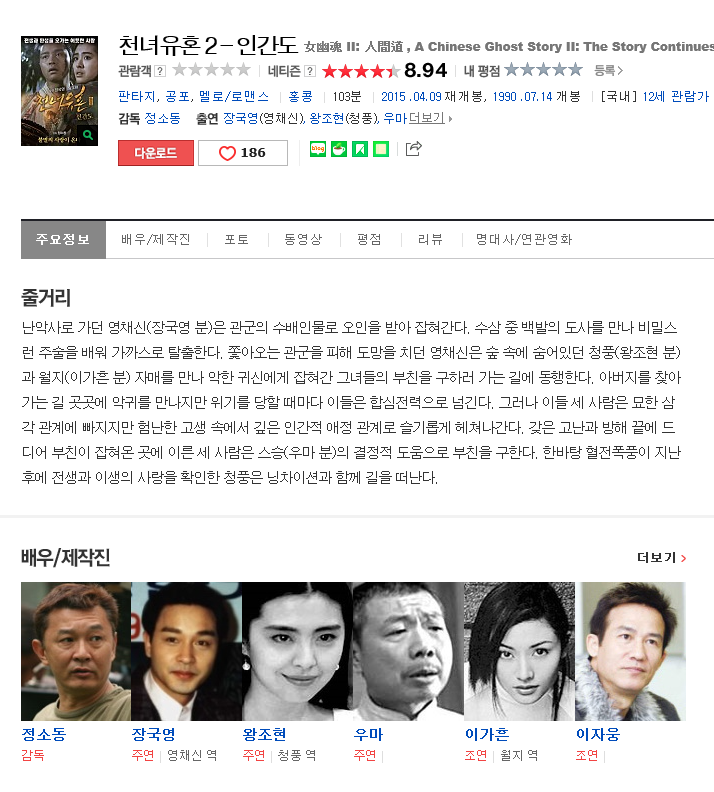Share the movie via the blog icon

pyautogui.click(x=318, y=149)
